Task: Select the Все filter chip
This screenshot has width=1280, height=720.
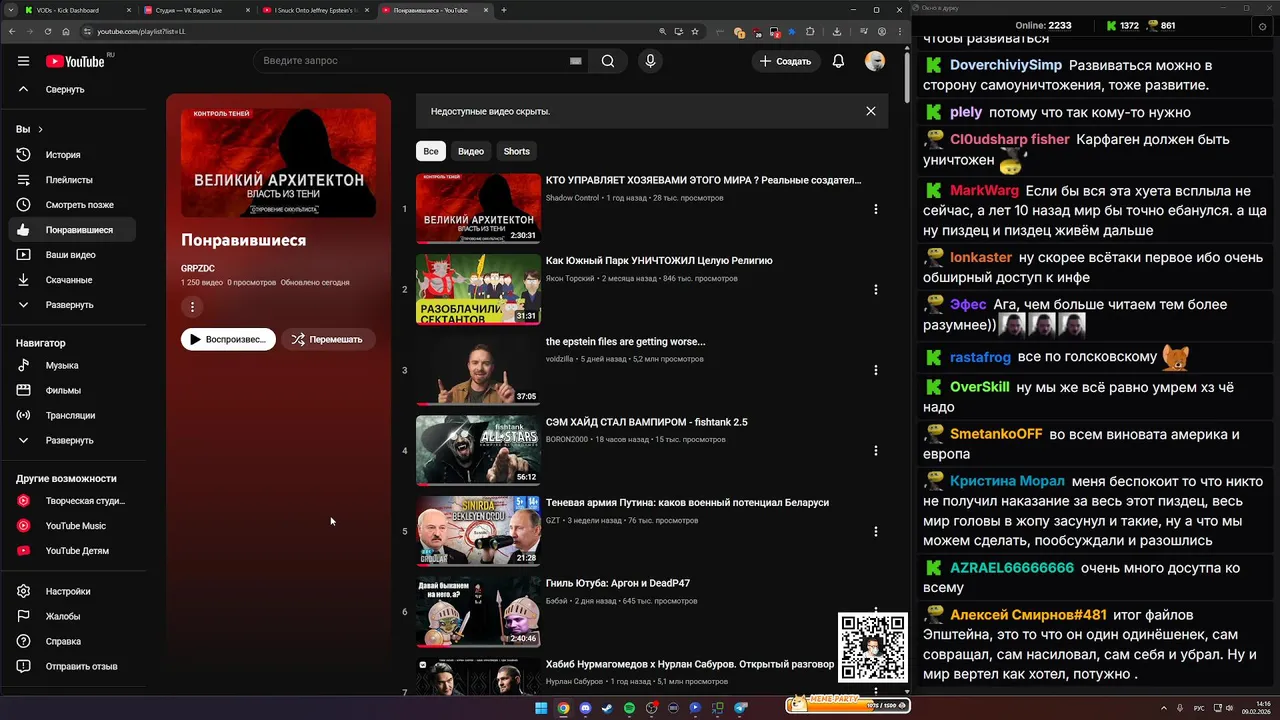Action: click(430, 151)
